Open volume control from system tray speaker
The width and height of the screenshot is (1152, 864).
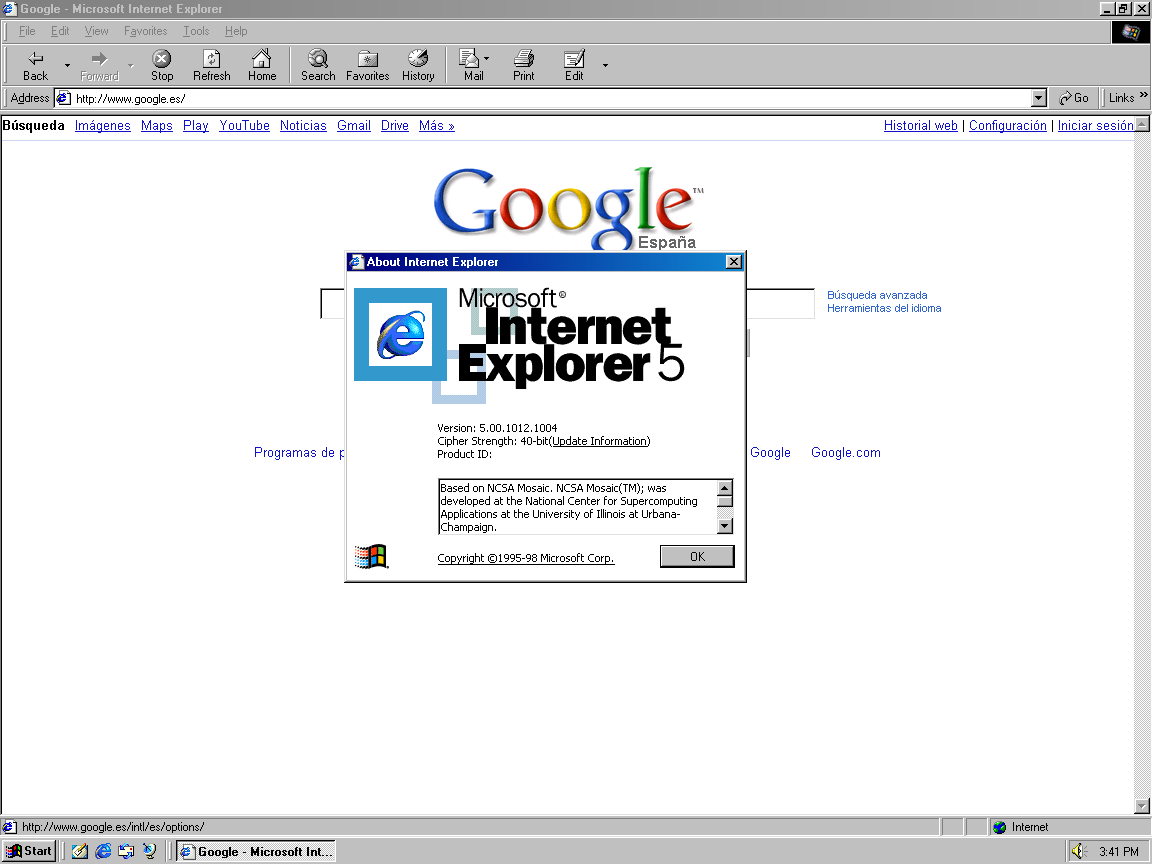point(1079,851)
